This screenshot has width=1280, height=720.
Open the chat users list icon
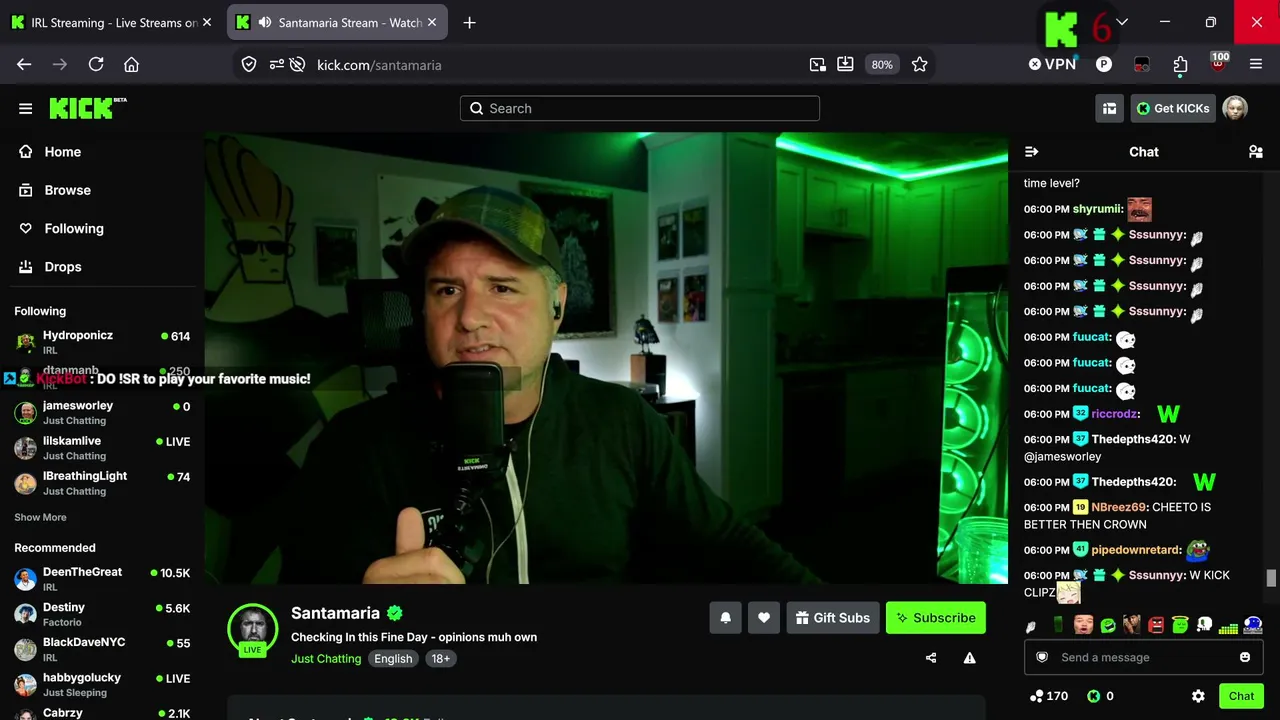click(x=1256, y=152)
